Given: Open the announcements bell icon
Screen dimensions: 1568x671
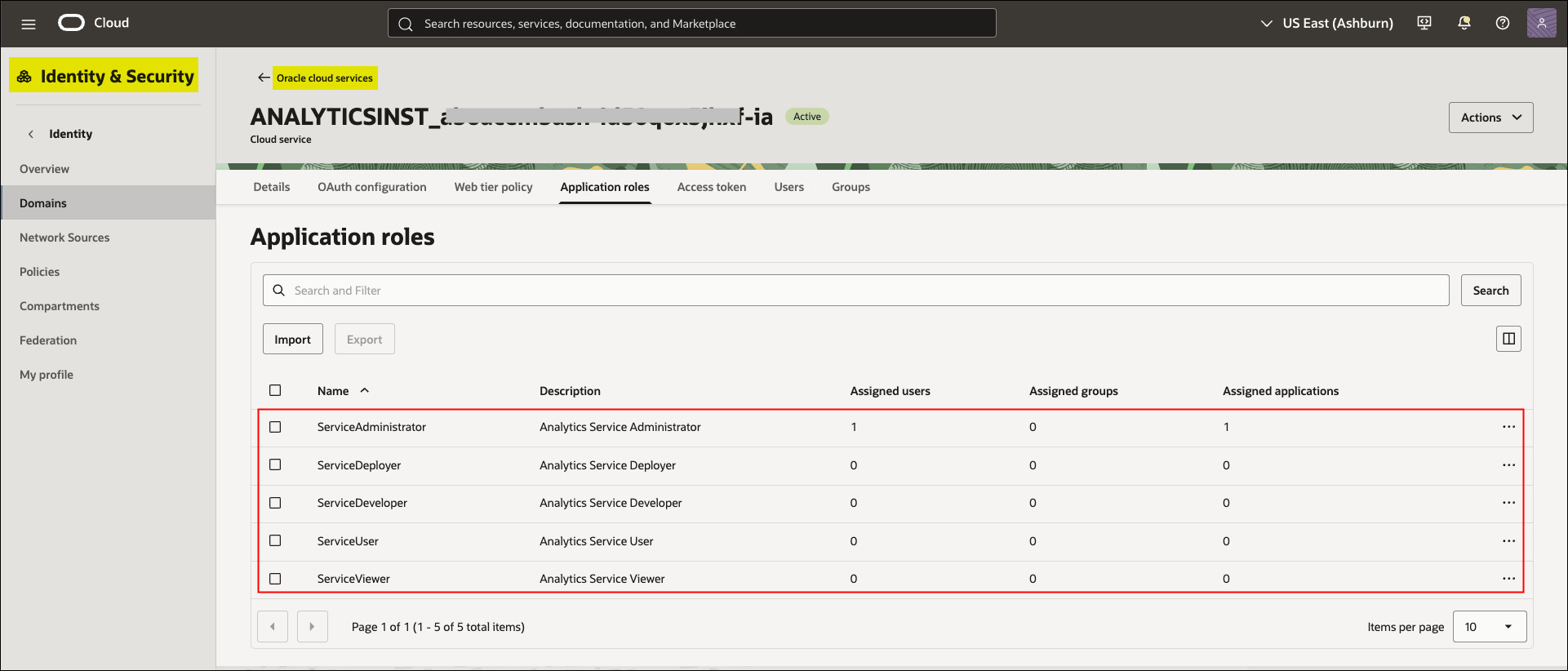Looking at the screenshot, I should 1464,23.
